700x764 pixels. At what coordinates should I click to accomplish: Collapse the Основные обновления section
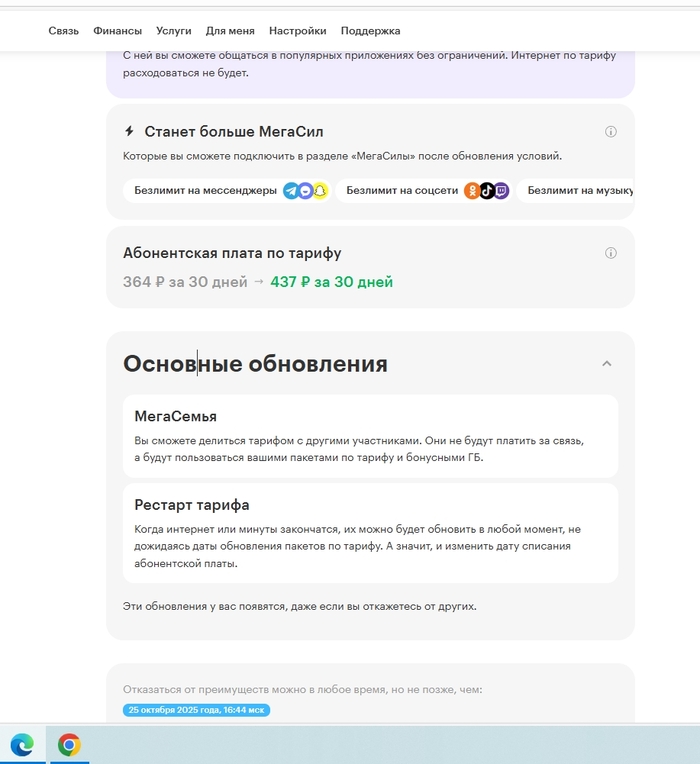coord(606,363)
